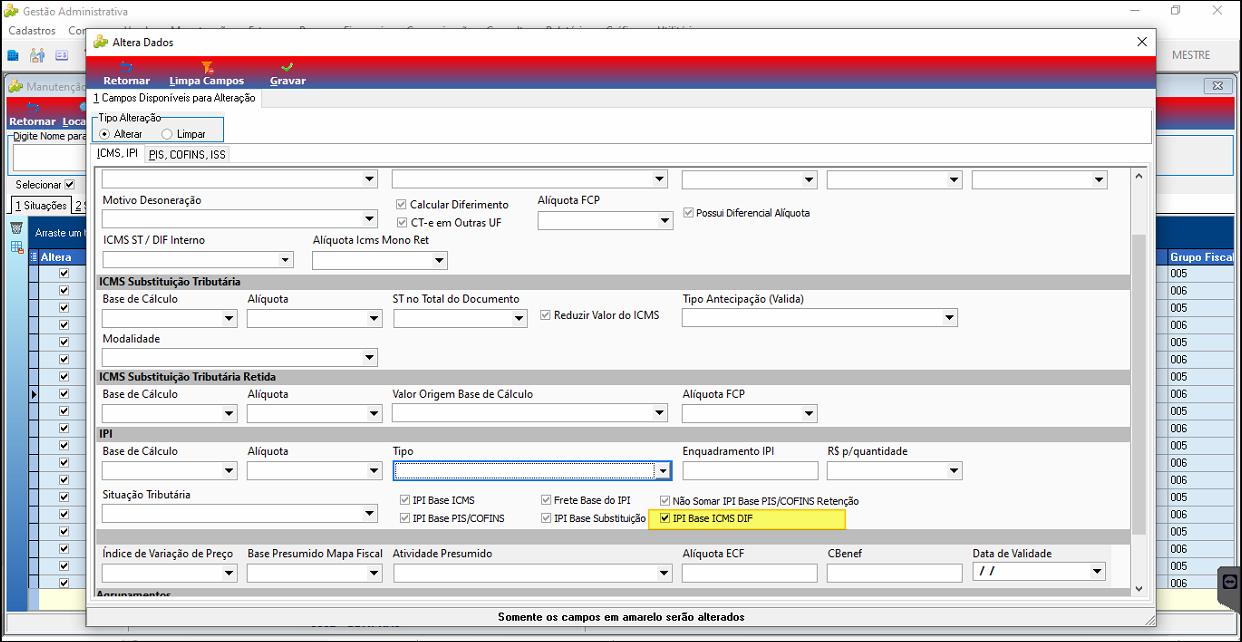Click the people icon in main toolbar

coord(37,55)
